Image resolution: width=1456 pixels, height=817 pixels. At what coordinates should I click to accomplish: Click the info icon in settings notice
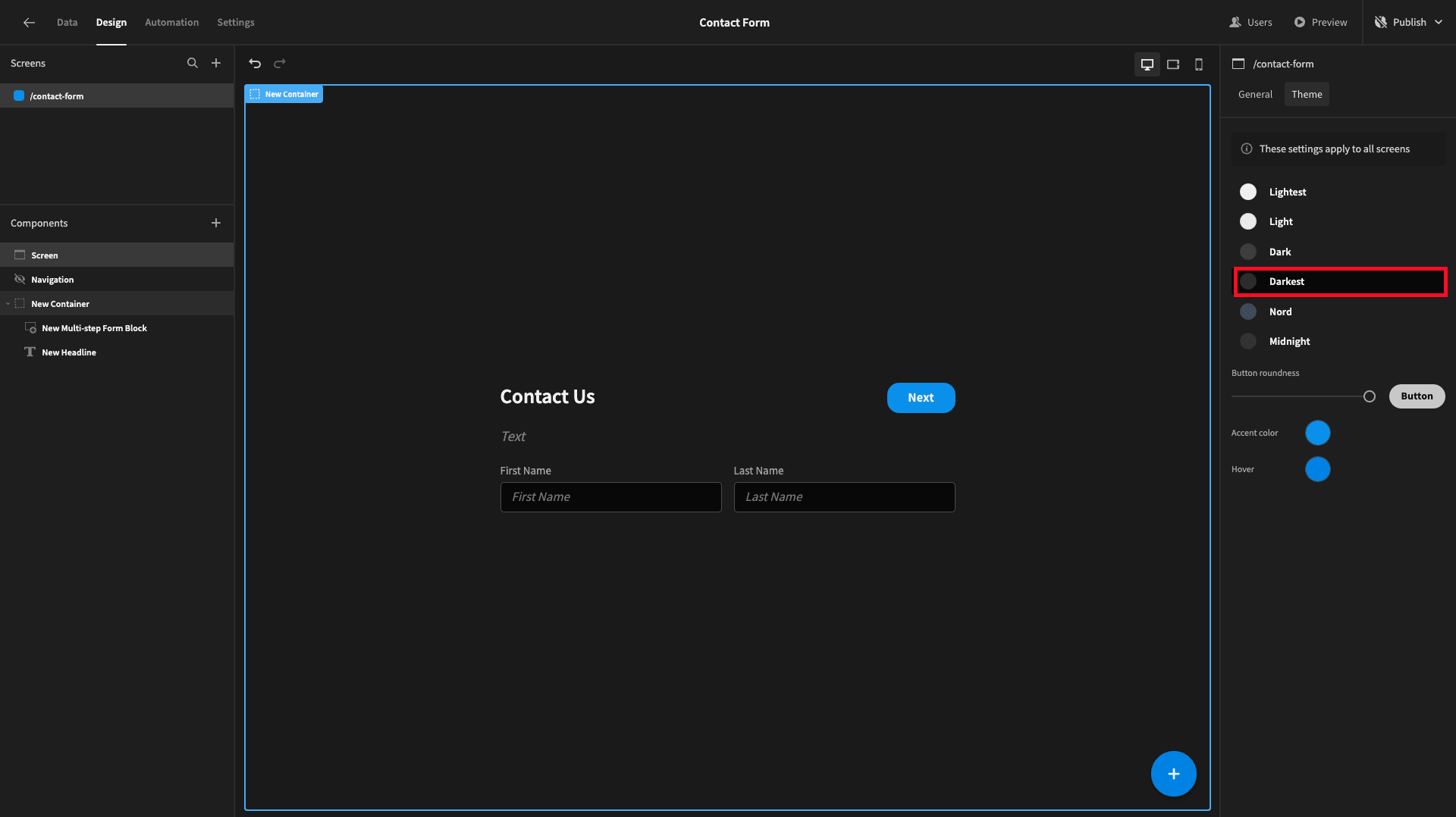[1247, 149]
